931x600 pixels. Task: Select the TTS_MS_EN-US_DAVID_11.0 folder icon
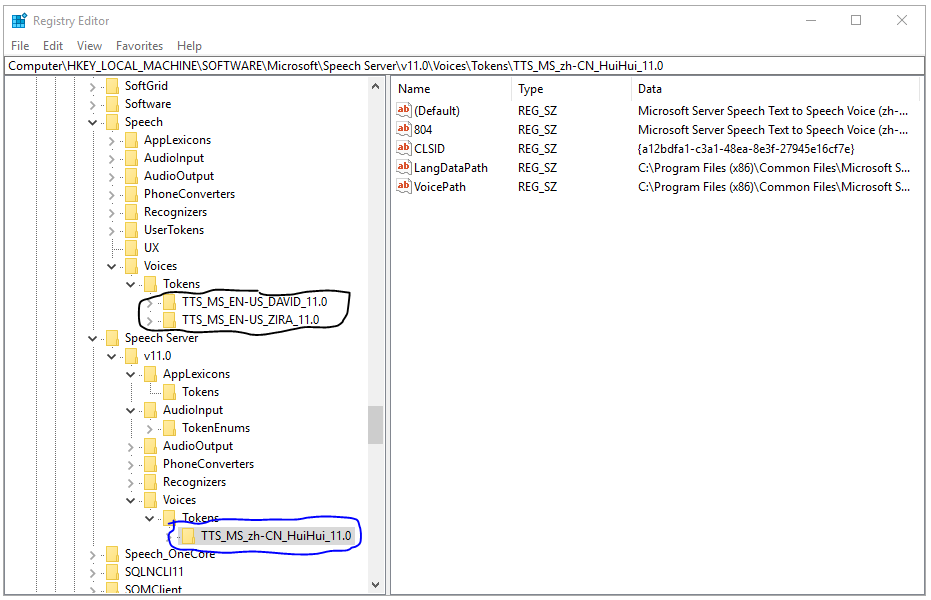click(x=169, y=302)
